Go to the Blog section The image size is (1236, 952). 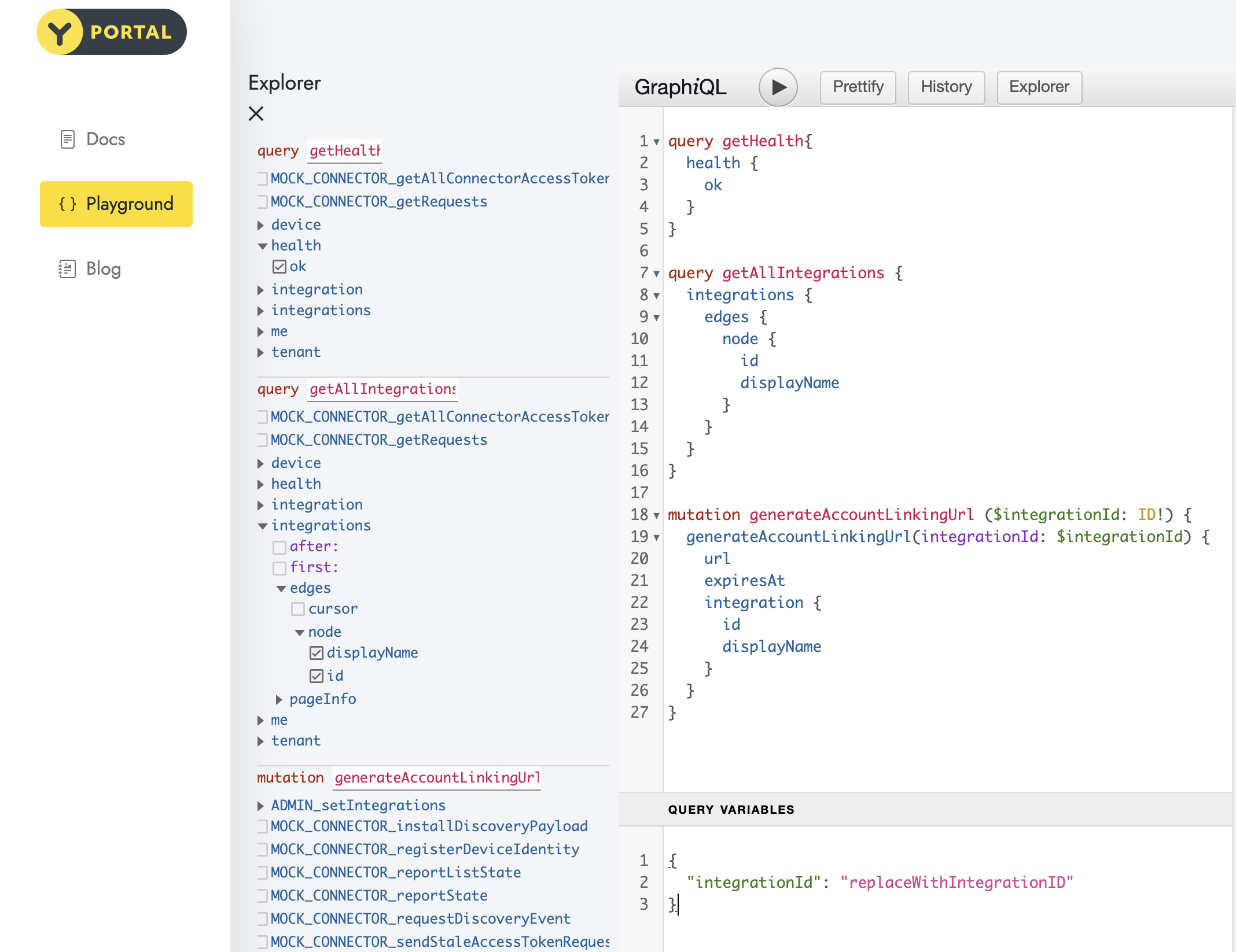click(x=103, y=269)
